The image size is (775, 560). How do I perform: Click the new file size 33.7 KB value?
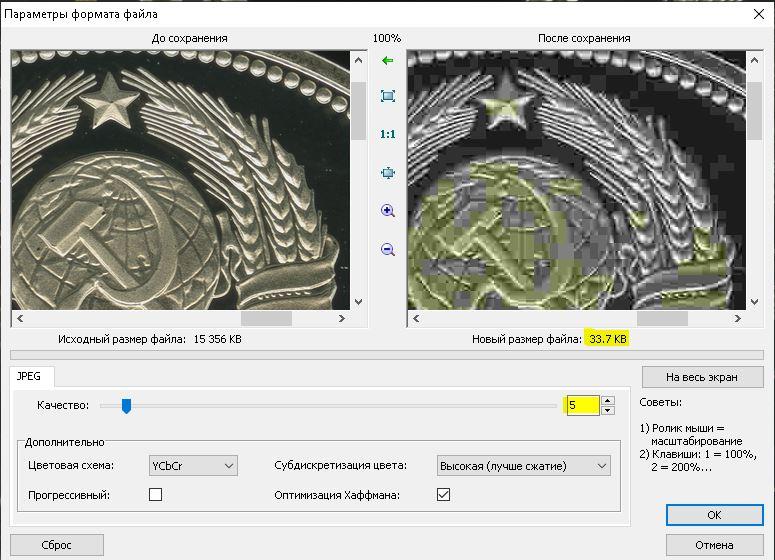607,339
